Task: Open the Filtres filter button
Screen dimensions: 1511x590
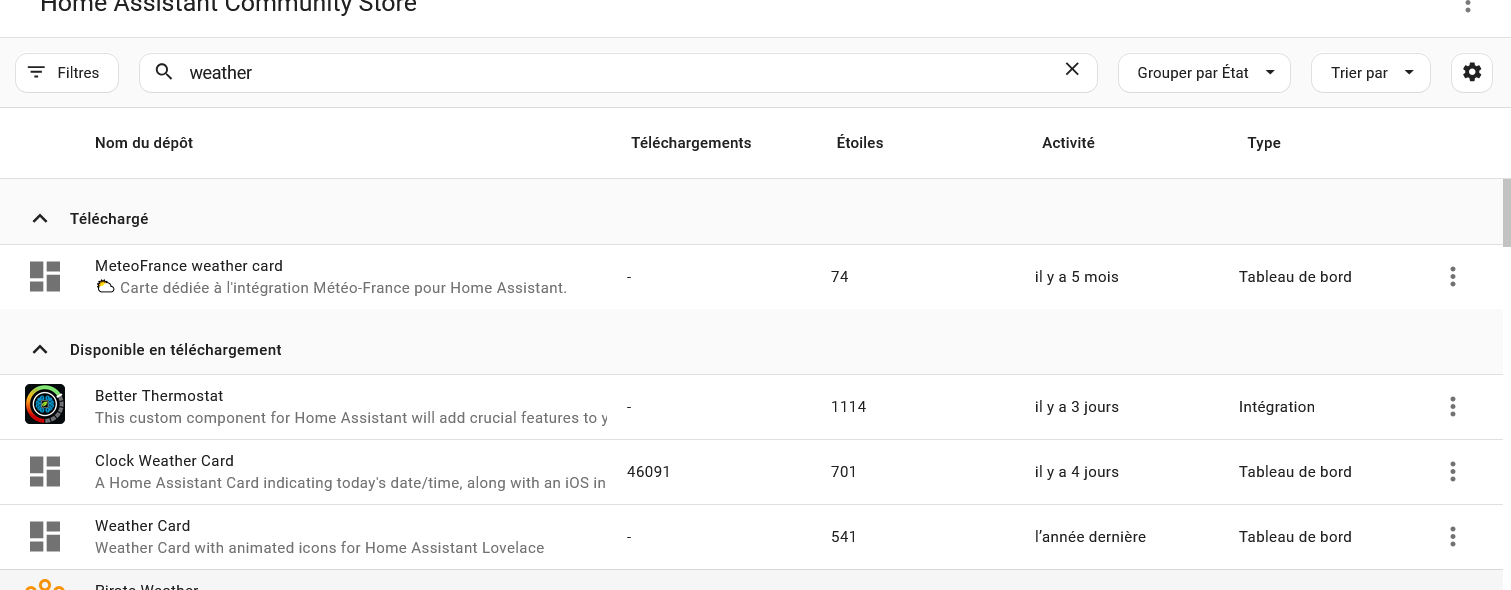Action: pos(66,73)
